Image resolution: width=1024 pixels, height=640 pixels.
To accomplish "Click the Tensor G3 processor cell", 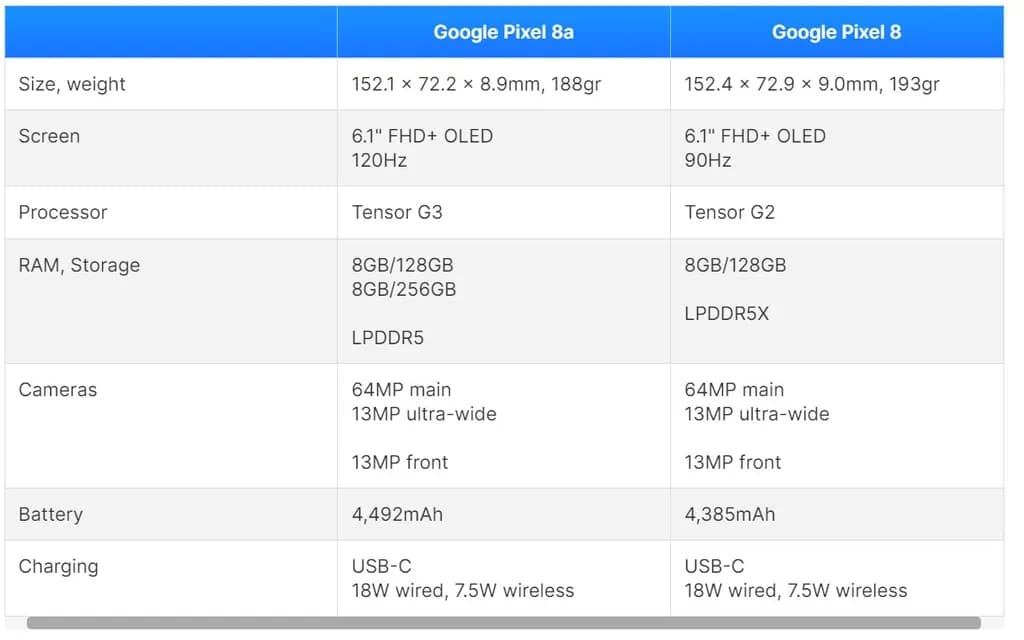I will (x=397, y=212).
